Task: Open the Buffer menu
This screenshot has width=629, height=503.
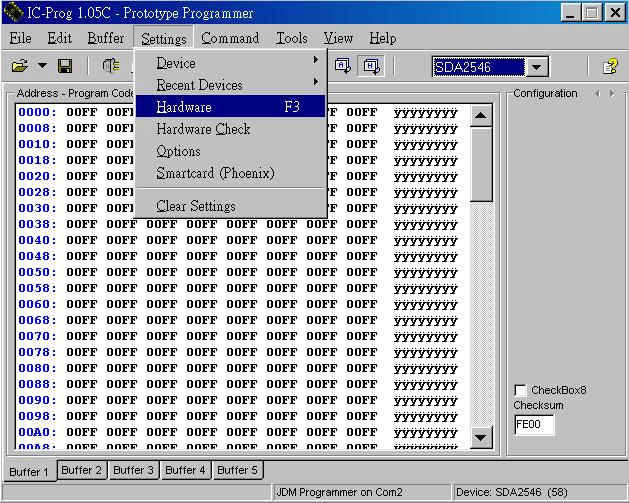Action: 106,38
